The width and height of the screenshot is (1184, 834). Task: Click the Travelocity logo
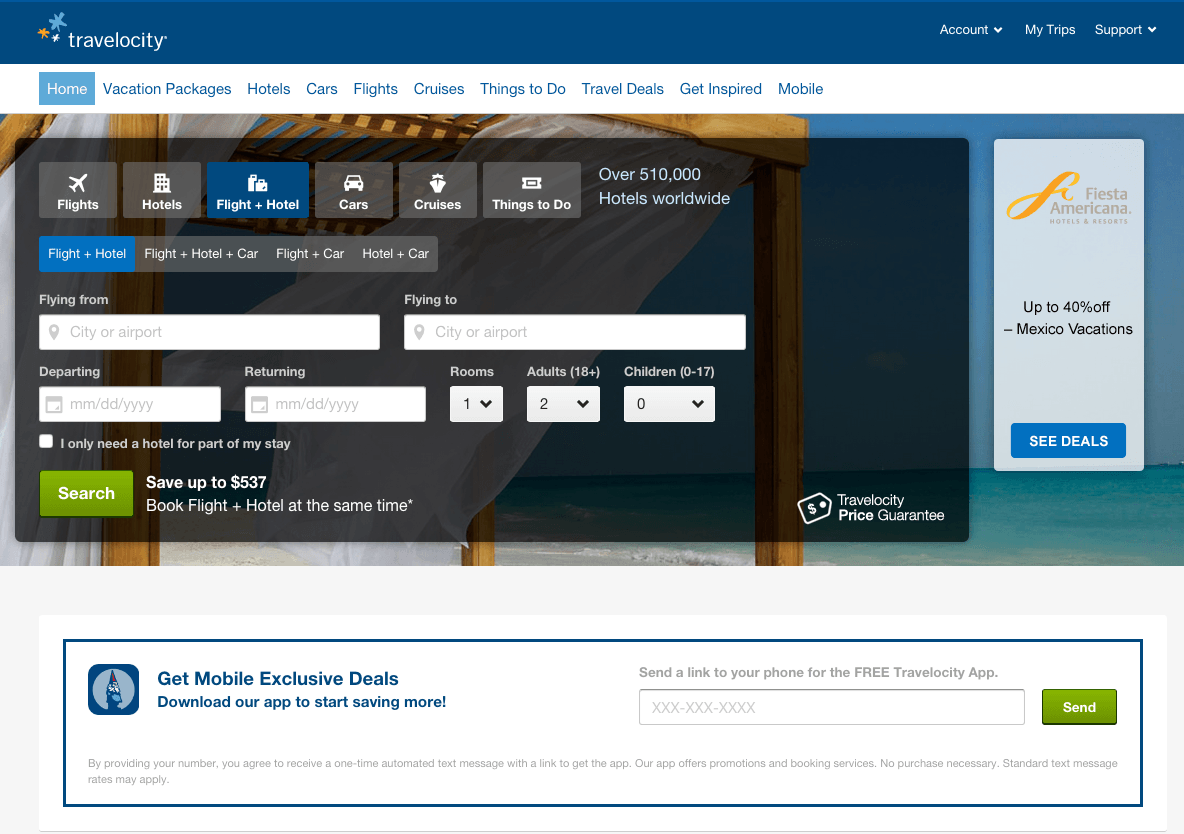[102, 32]
